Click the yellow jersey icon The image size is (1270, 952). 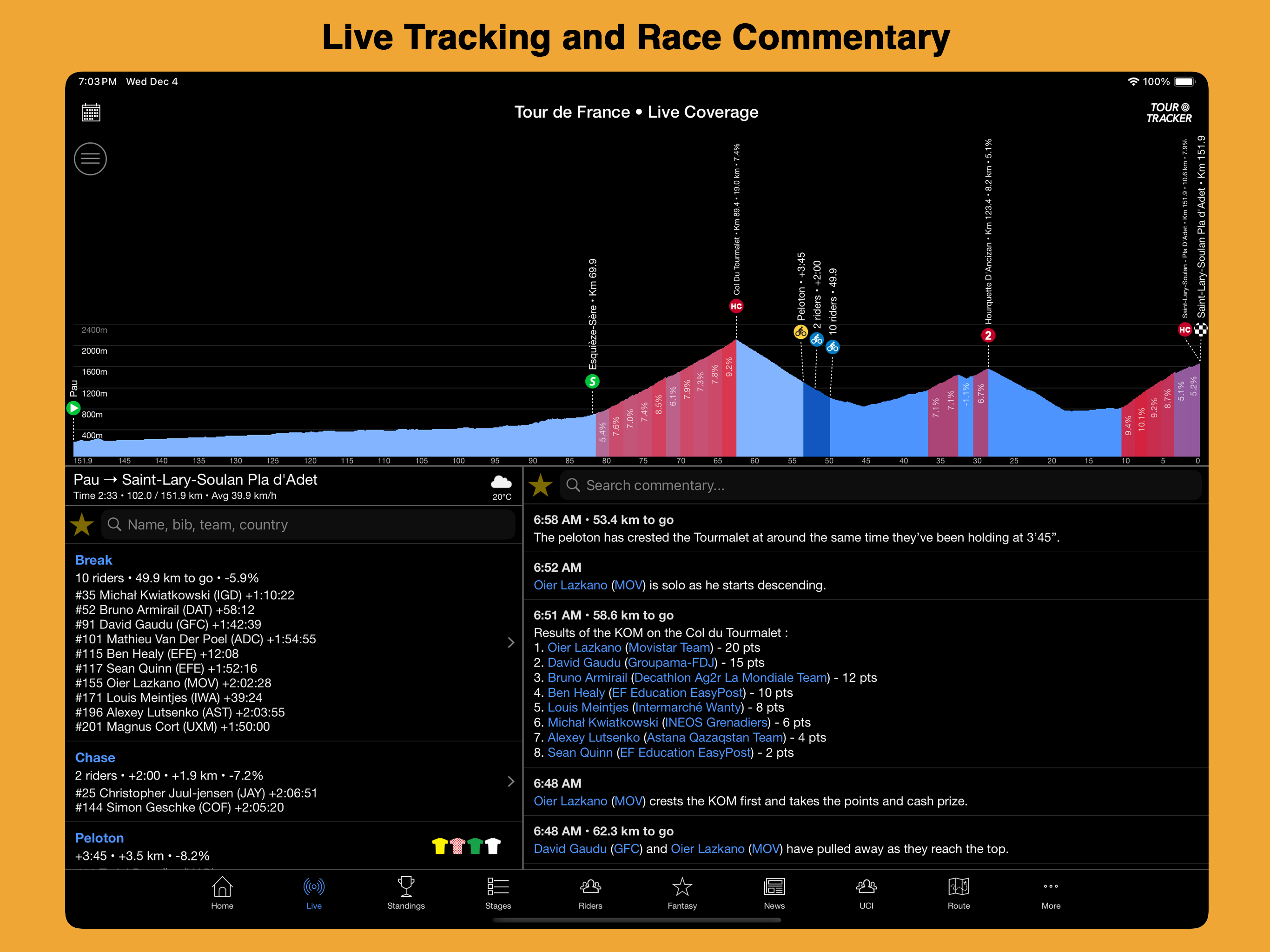pos(440,846)
